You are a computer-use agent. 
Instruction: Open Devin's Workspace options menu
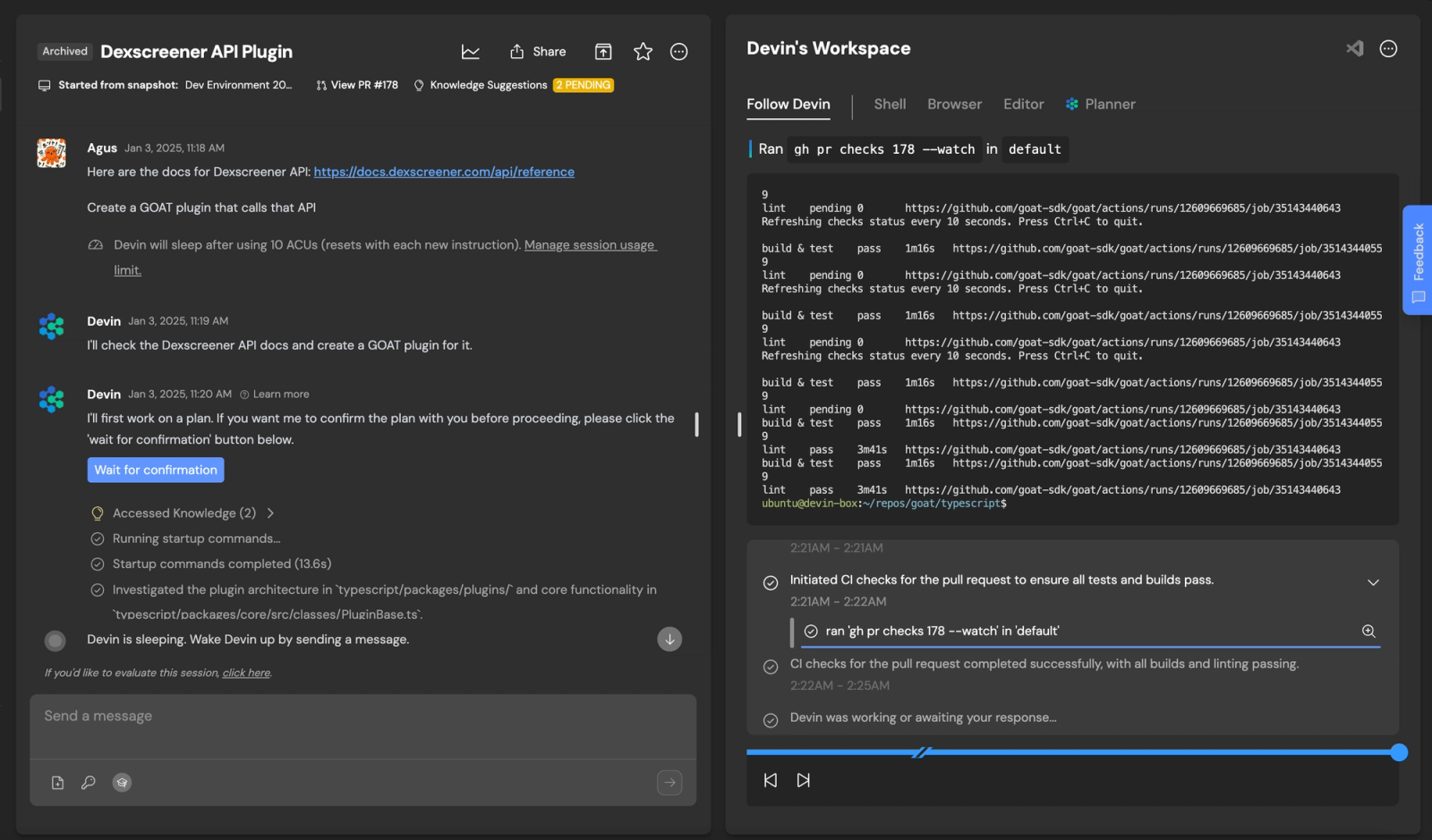[x=1388, y=49]
